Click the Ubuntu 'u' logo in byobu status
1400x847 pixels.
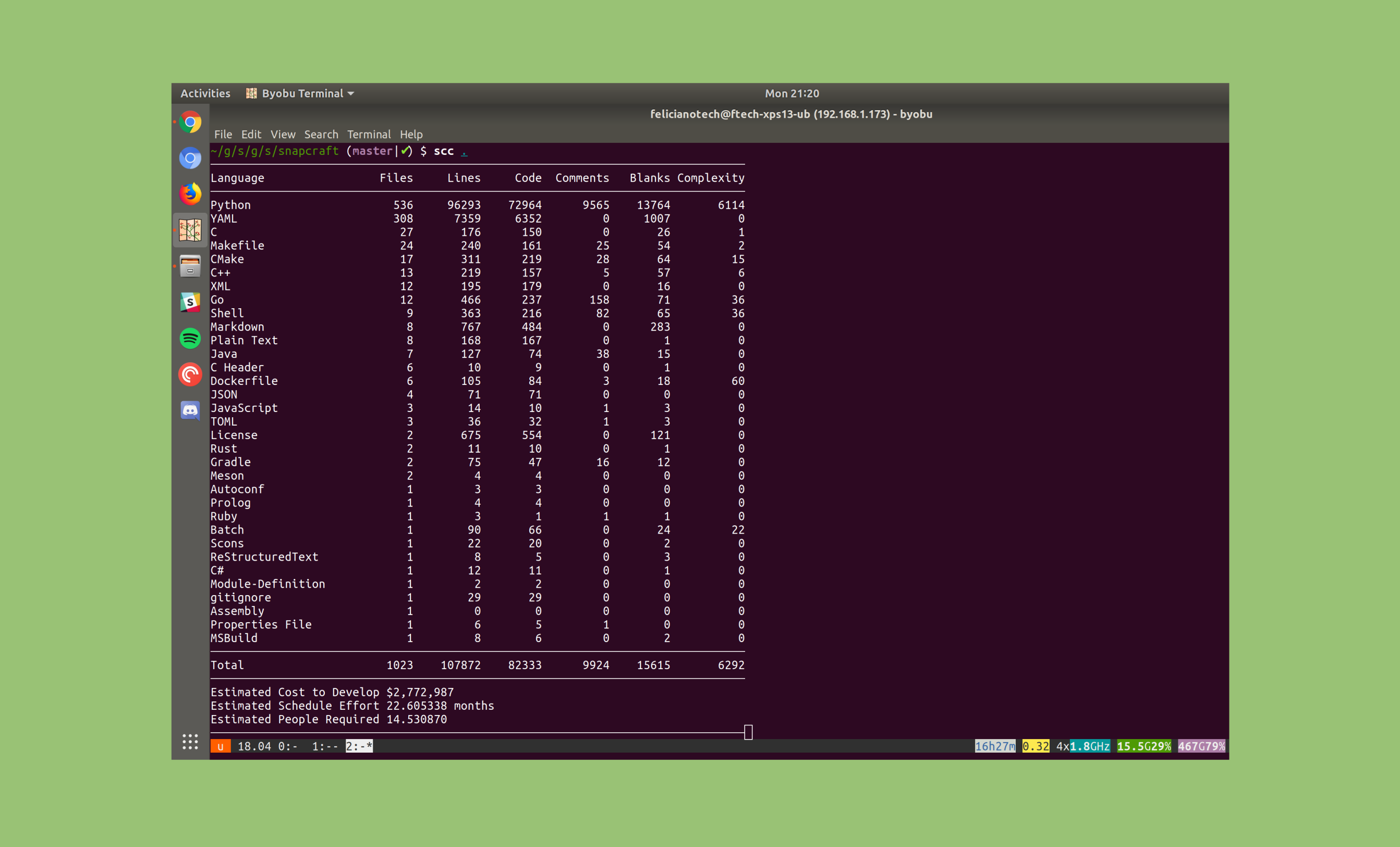tap(221, 746)
